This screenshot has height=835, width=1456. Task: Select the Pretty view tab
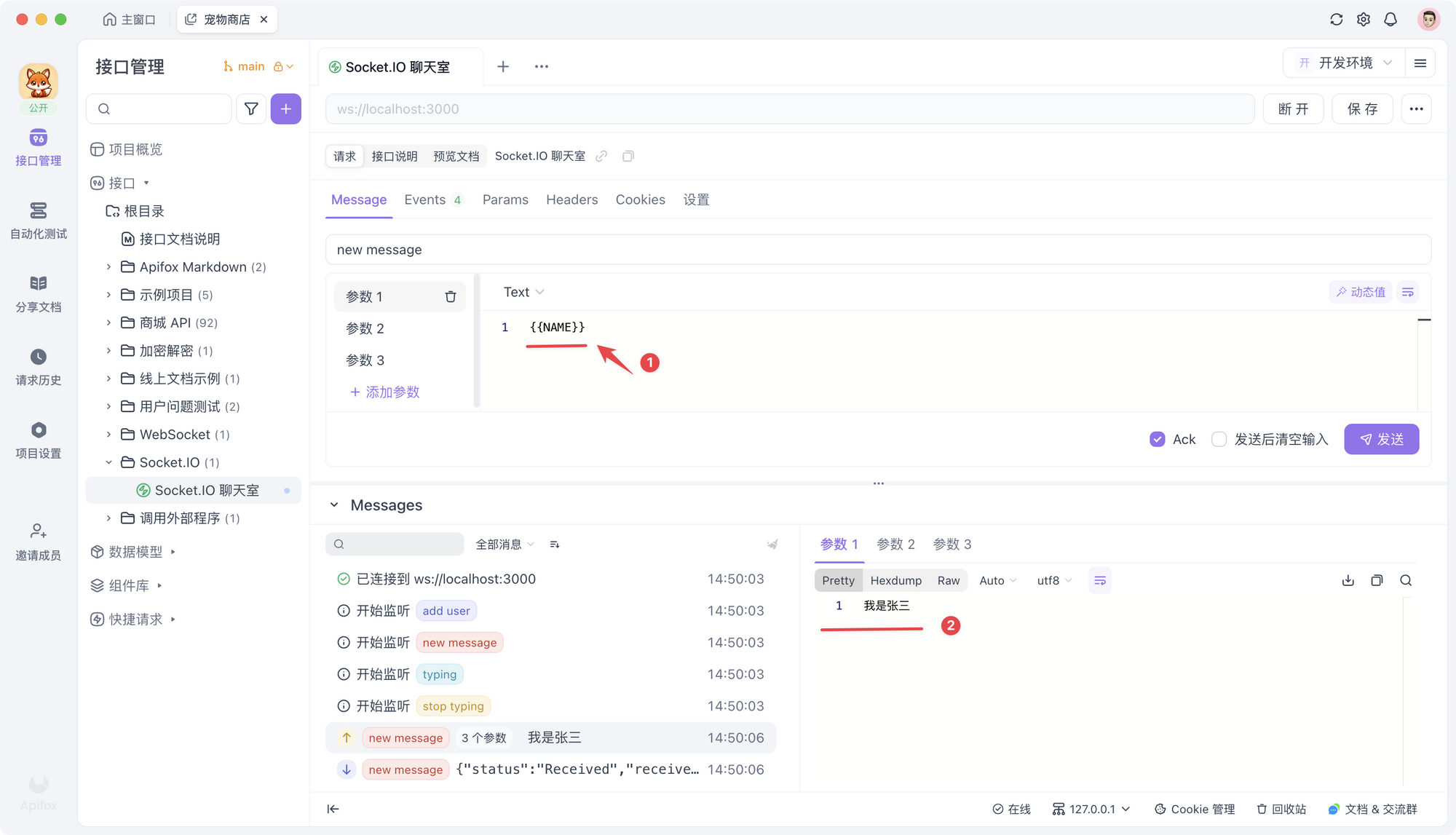click(x=838, y=580)
